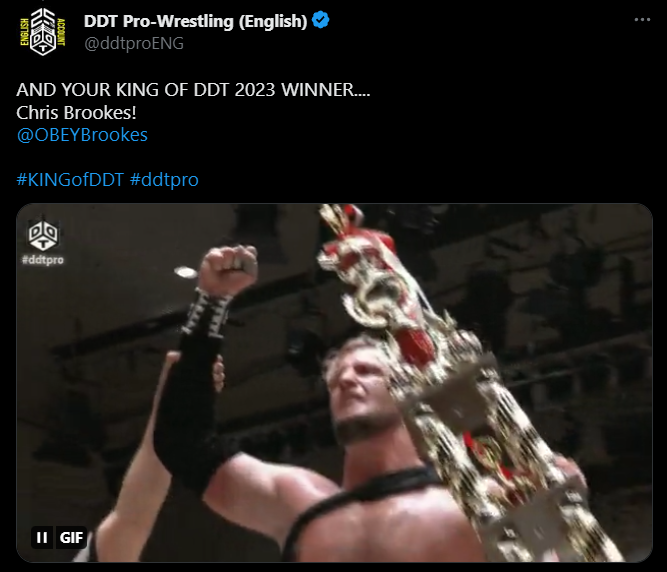
Task: Click the raised fist in the GIF
Action: tap(228, 269)
